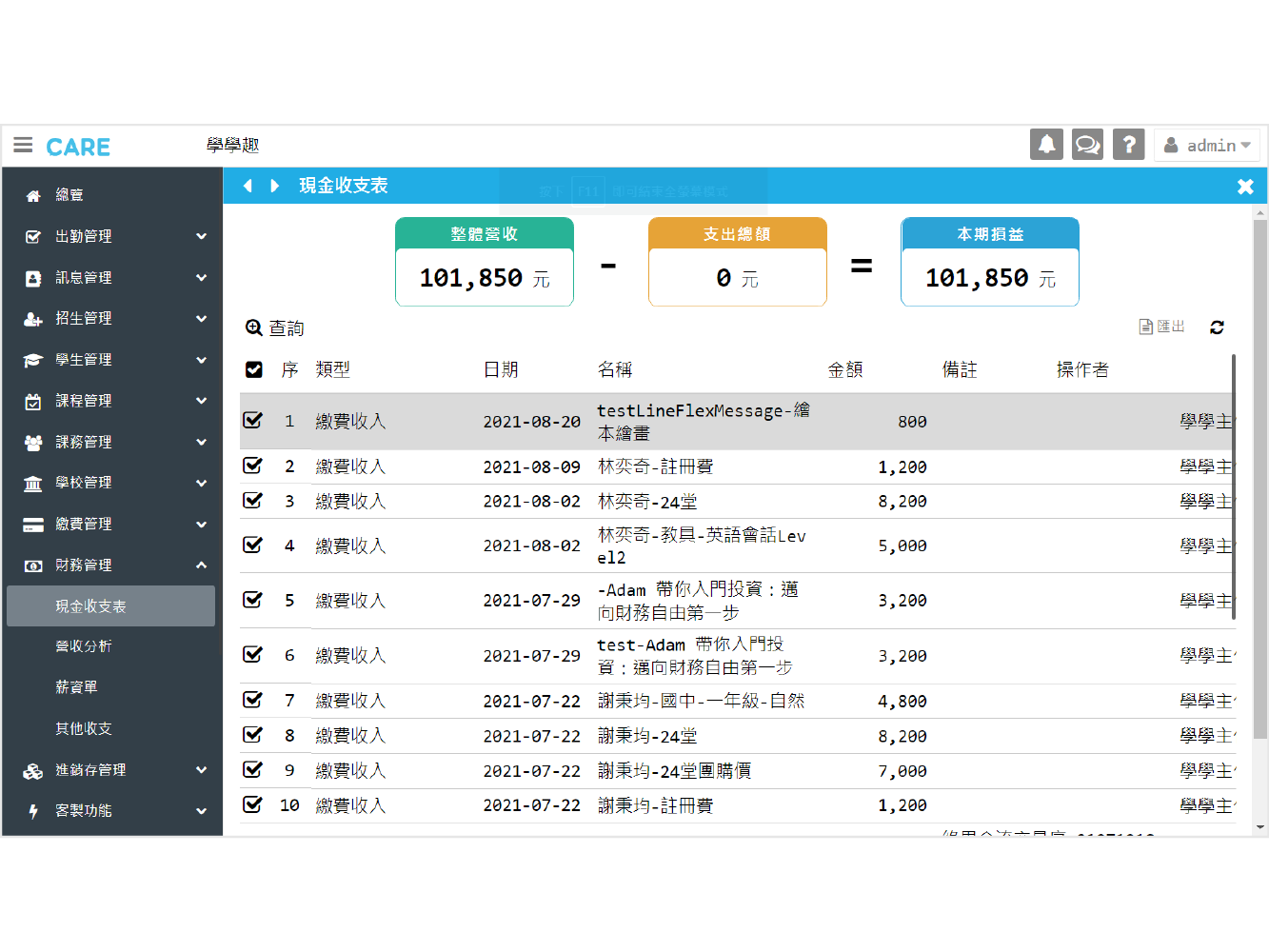The width and height of the screenshot is (1269, 952).
Task: Expand the 課程管理 menu chevron
Action: (x=201, y=401)
